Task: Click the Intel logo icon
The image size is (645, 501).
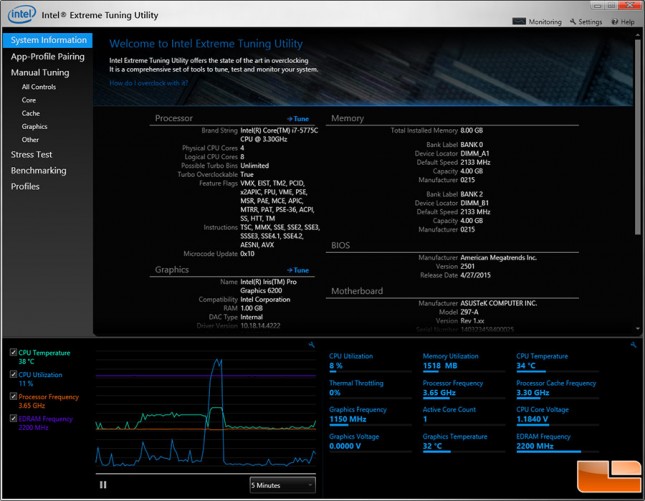Action: [x=22, y=14]
